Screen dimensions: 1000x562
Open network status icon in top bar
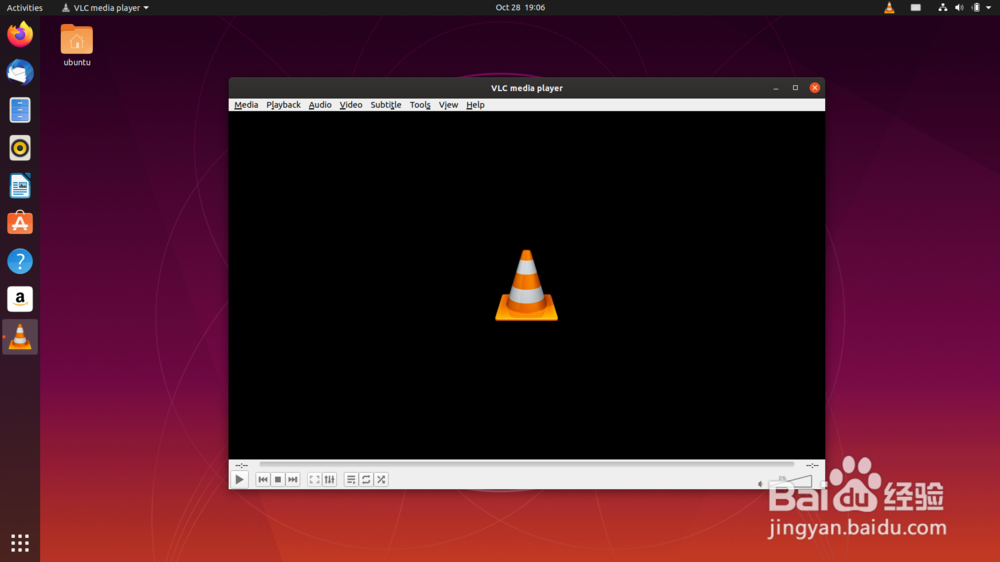(x=943, y=8)
